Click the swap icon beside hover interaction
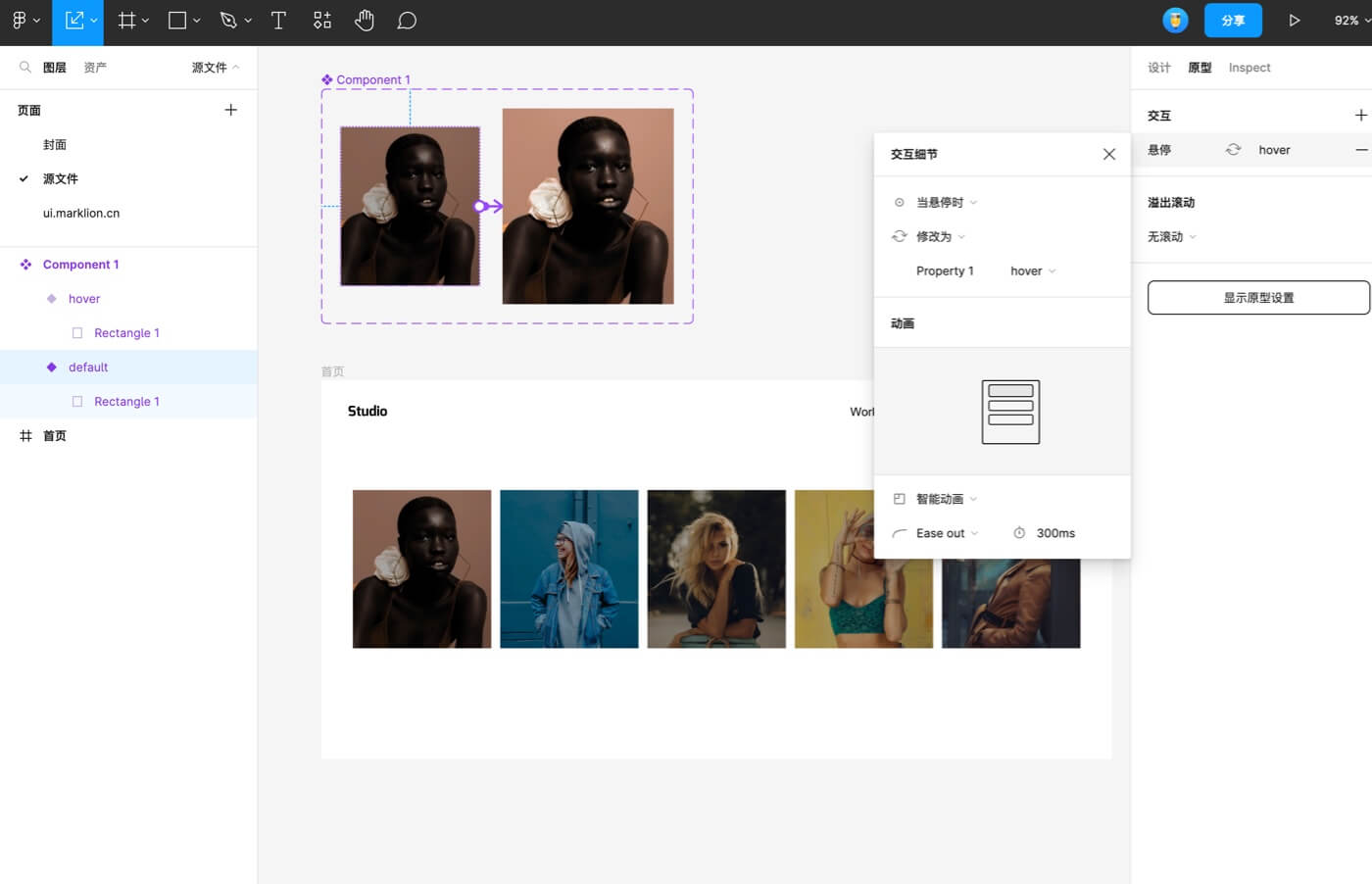1372x884 pixels. [x=1233, y=150]
